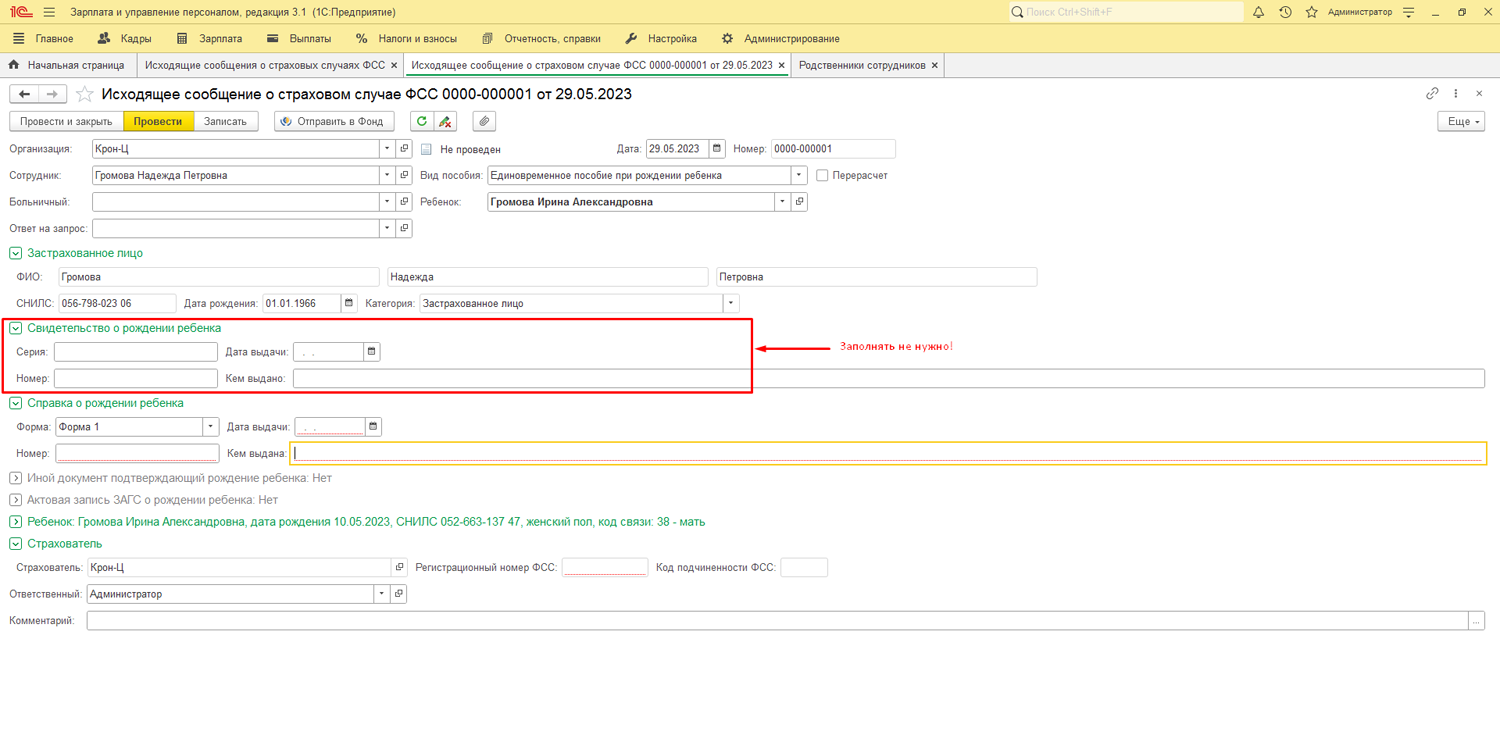Expand Актовая запись ЗАГС section
The image size is (1500, 742).
tap(16, 500)
